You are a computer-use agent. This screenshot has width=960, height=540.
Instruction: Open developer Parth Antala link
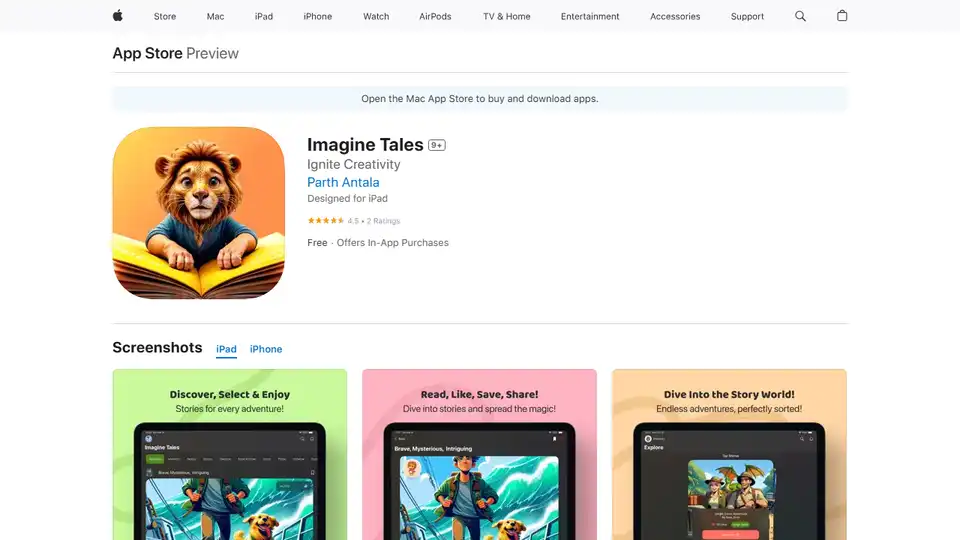click(343, 182)
